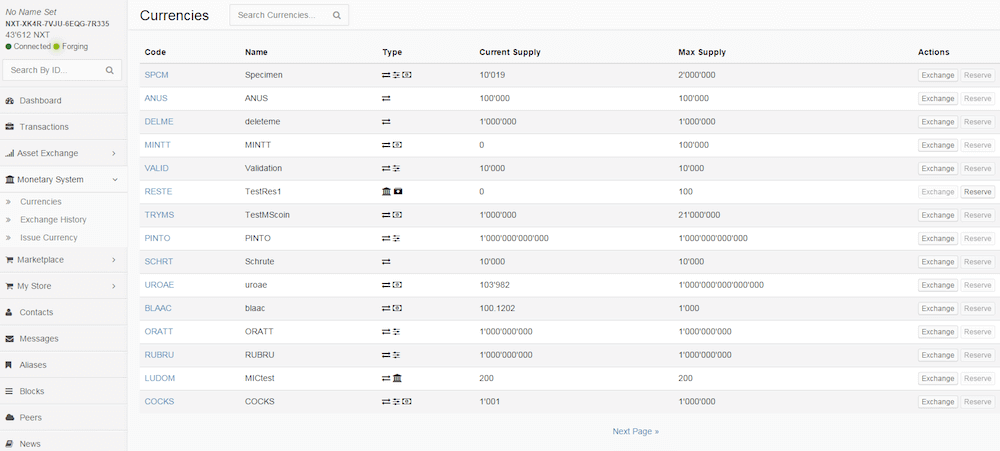Open Issue Currency submenu item
This screenshot has width=1000, height=451.
[x=48, y=237]
